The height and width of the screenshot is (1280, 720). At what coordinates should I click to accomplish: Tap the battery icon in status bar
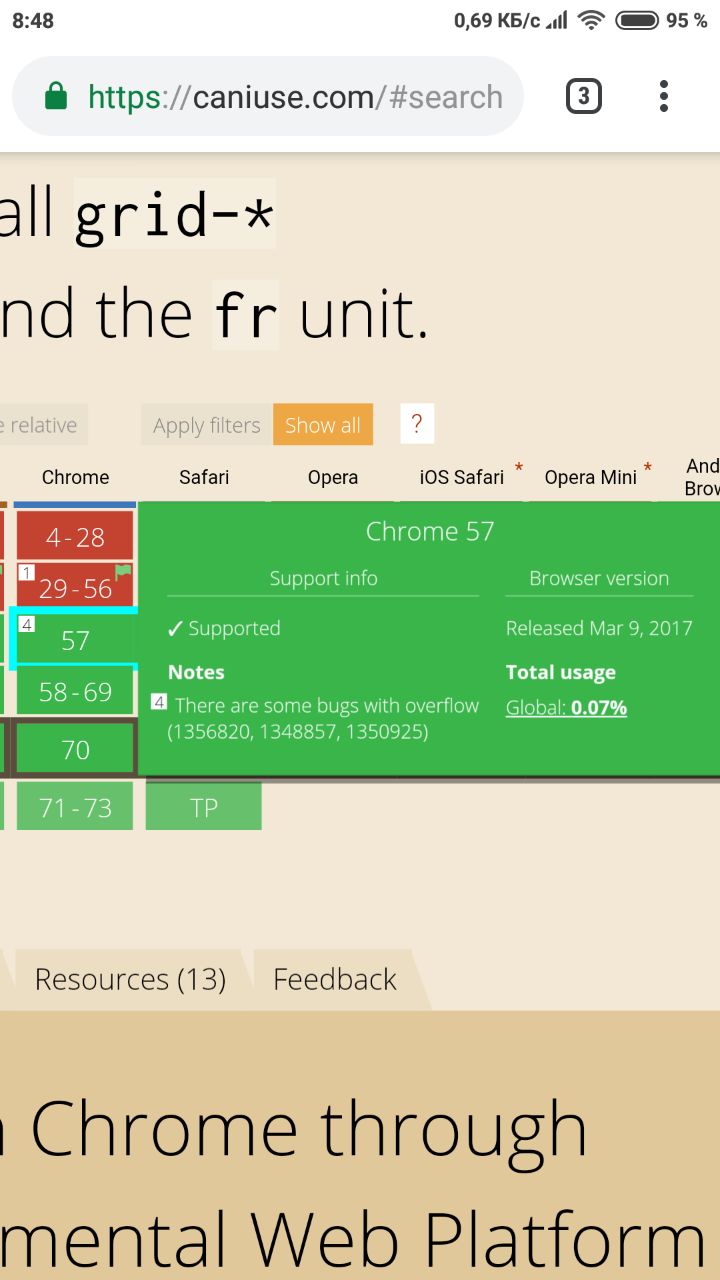pyautogui.click(x=636, y=20)
